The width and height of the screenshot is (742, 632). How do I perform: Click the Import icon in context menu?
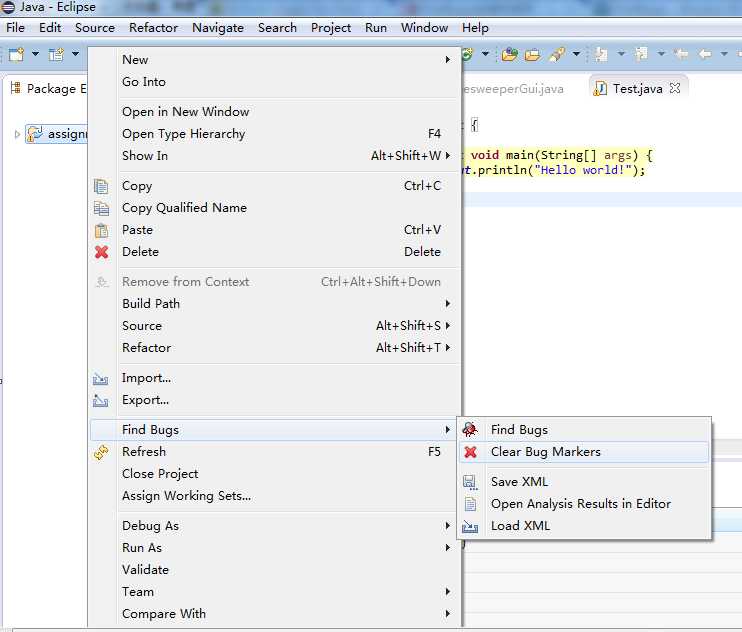[x=100, y=379]
